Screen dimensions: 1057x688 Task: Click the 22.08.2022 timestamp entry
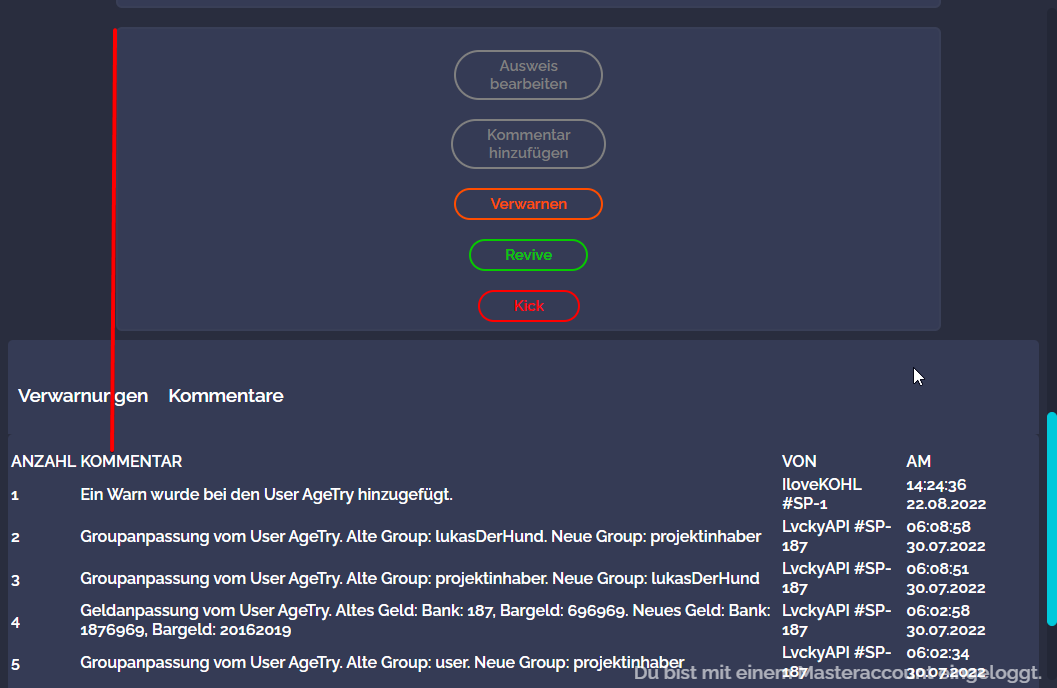coord(946,504)
